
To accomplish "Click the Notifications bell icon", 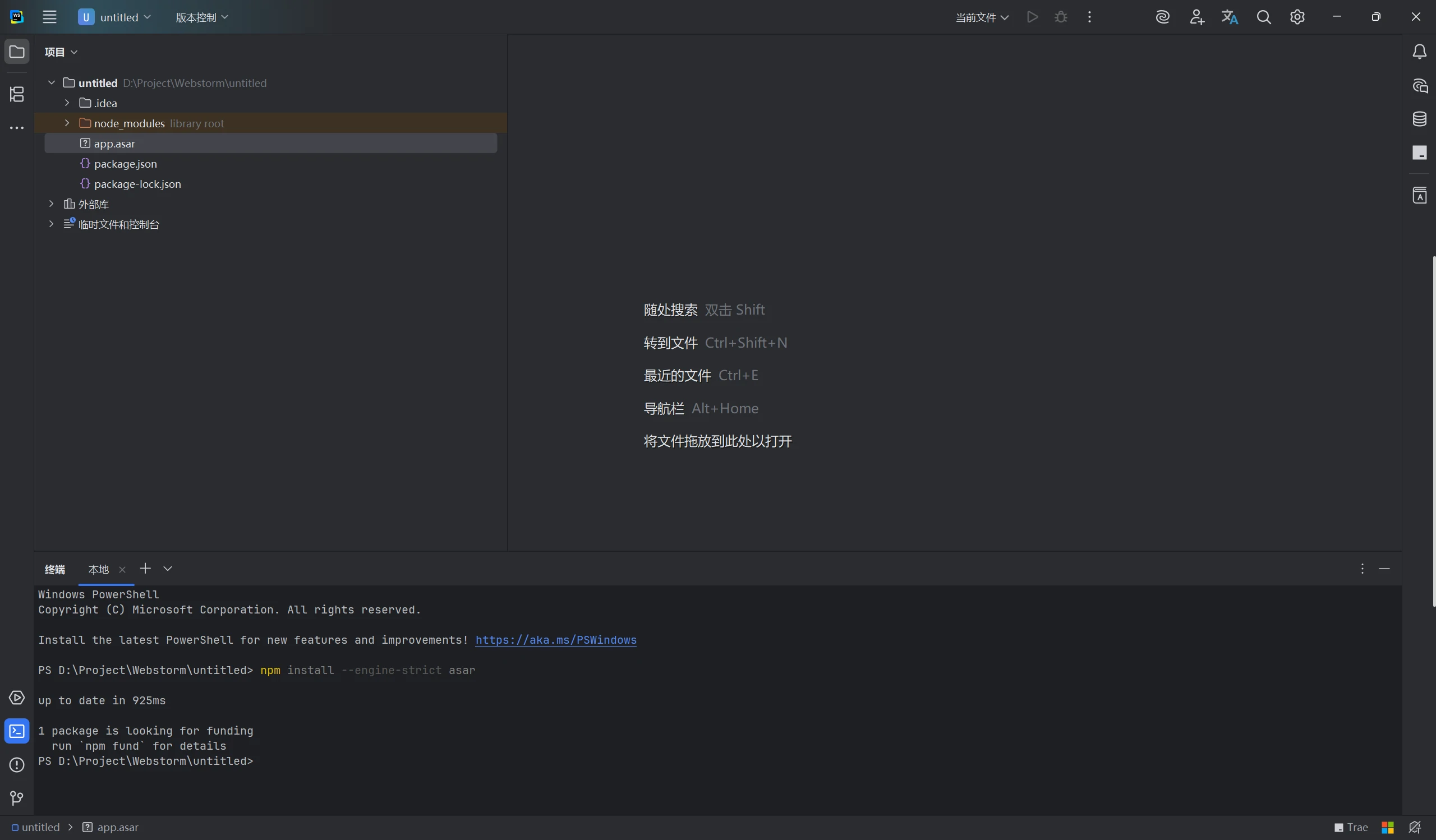I will [1419, 52].
